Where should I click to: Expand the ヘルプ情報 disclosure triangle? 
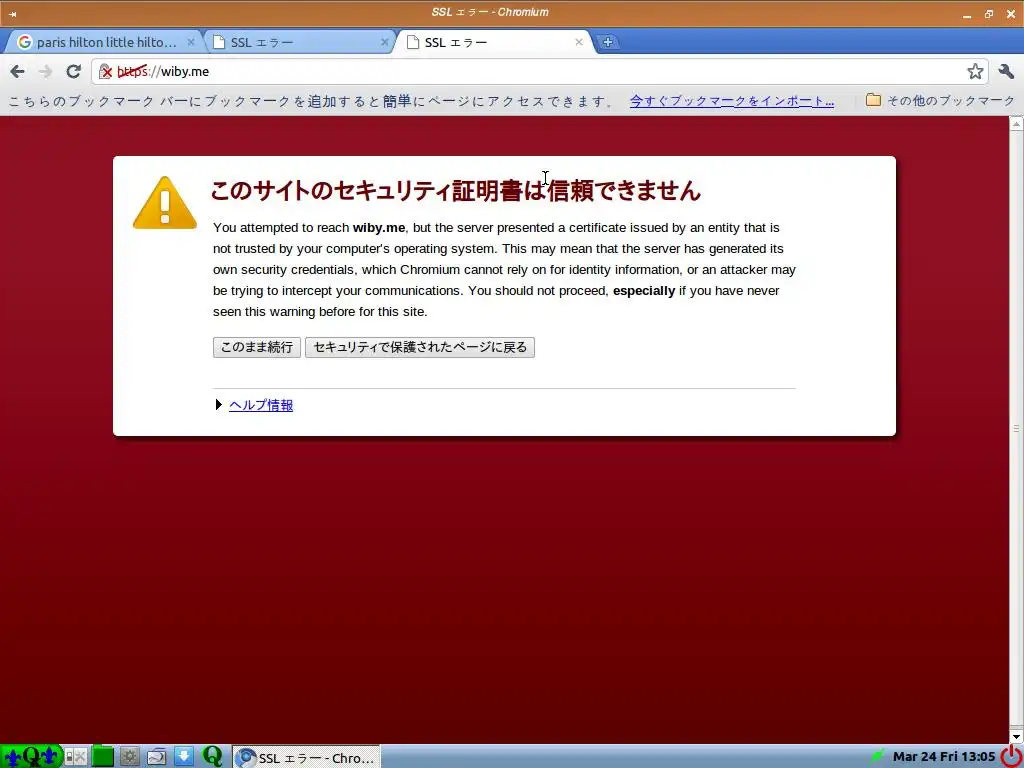tap(219, 405)
